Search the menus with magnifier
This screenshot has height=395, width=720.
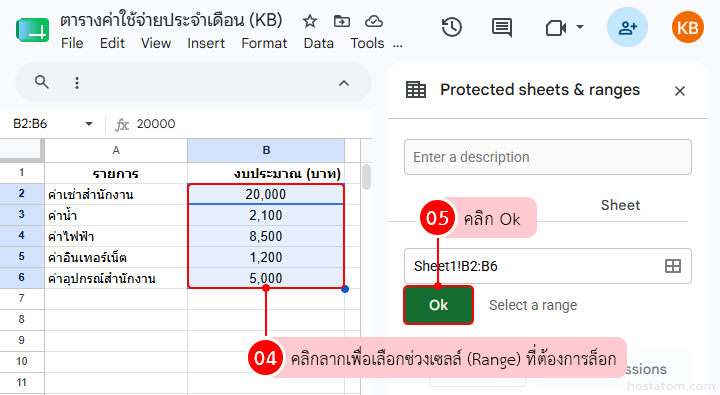pyautogui.click(x=42, y=82)
